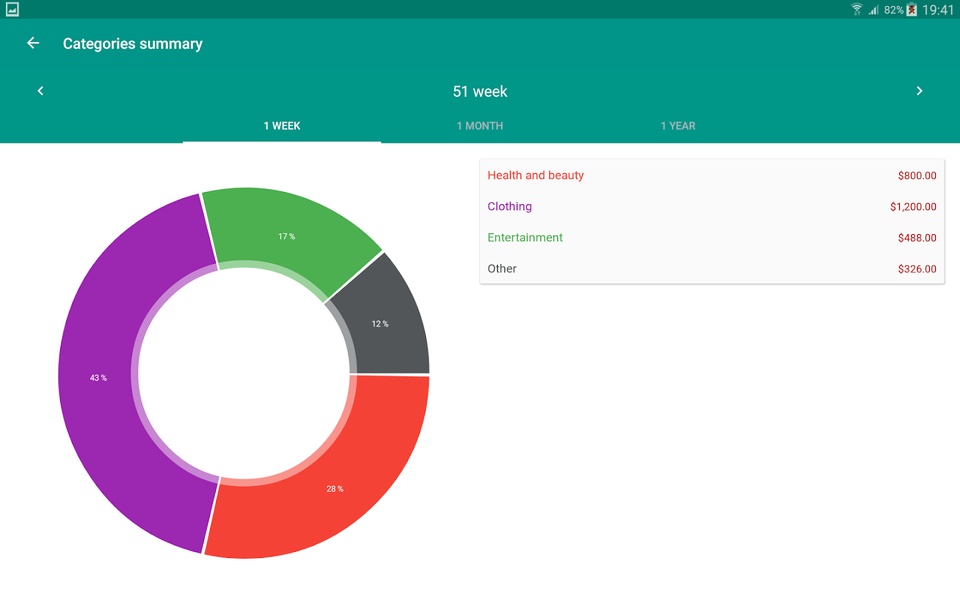The height and width of the screenshot is (600, 960).
Task: Click the $488.00 amount
Action: tap(917, 238)
